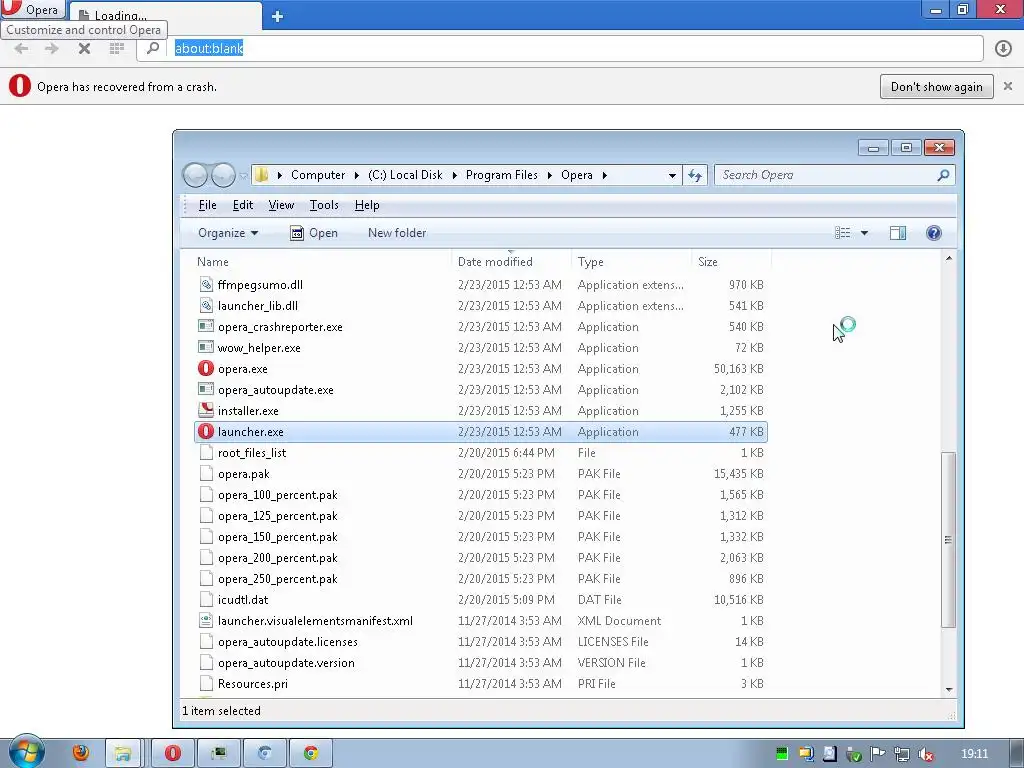Image resolution: width=1024 pixels, height=768 pixels.
Task: Click the Search Opera field
Action: [834, 175]
